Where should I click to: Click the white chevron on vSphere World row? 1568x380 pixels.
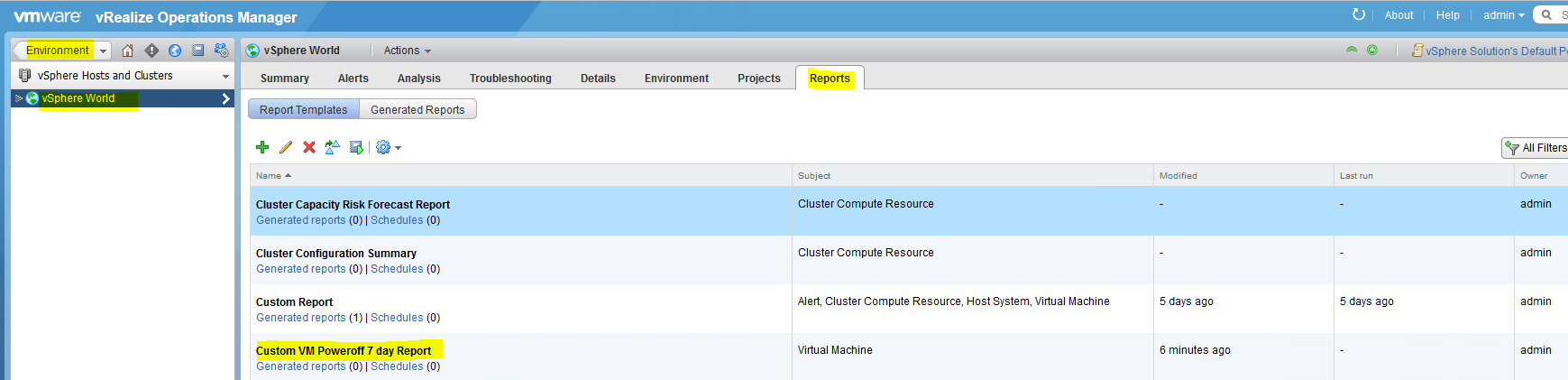coord(225,98)
